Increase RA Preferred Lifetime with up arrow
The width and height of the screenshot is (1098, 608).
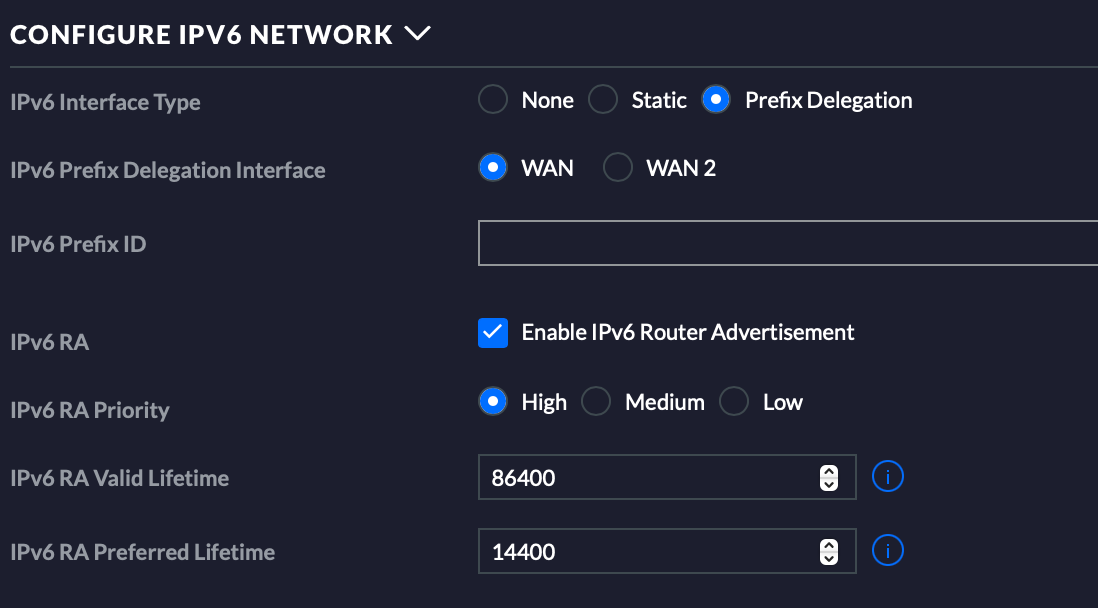click(x=828, y=546)
